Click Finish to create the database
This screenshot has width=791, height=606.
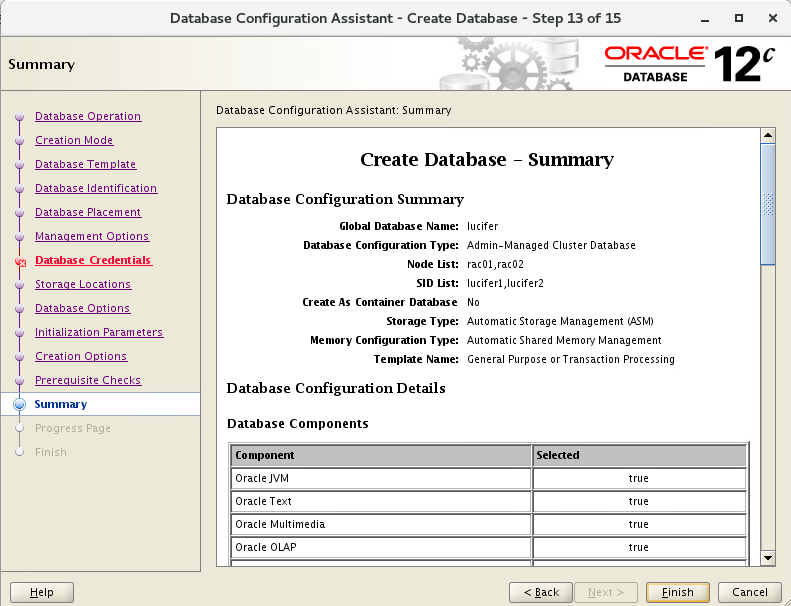point(677,592)
